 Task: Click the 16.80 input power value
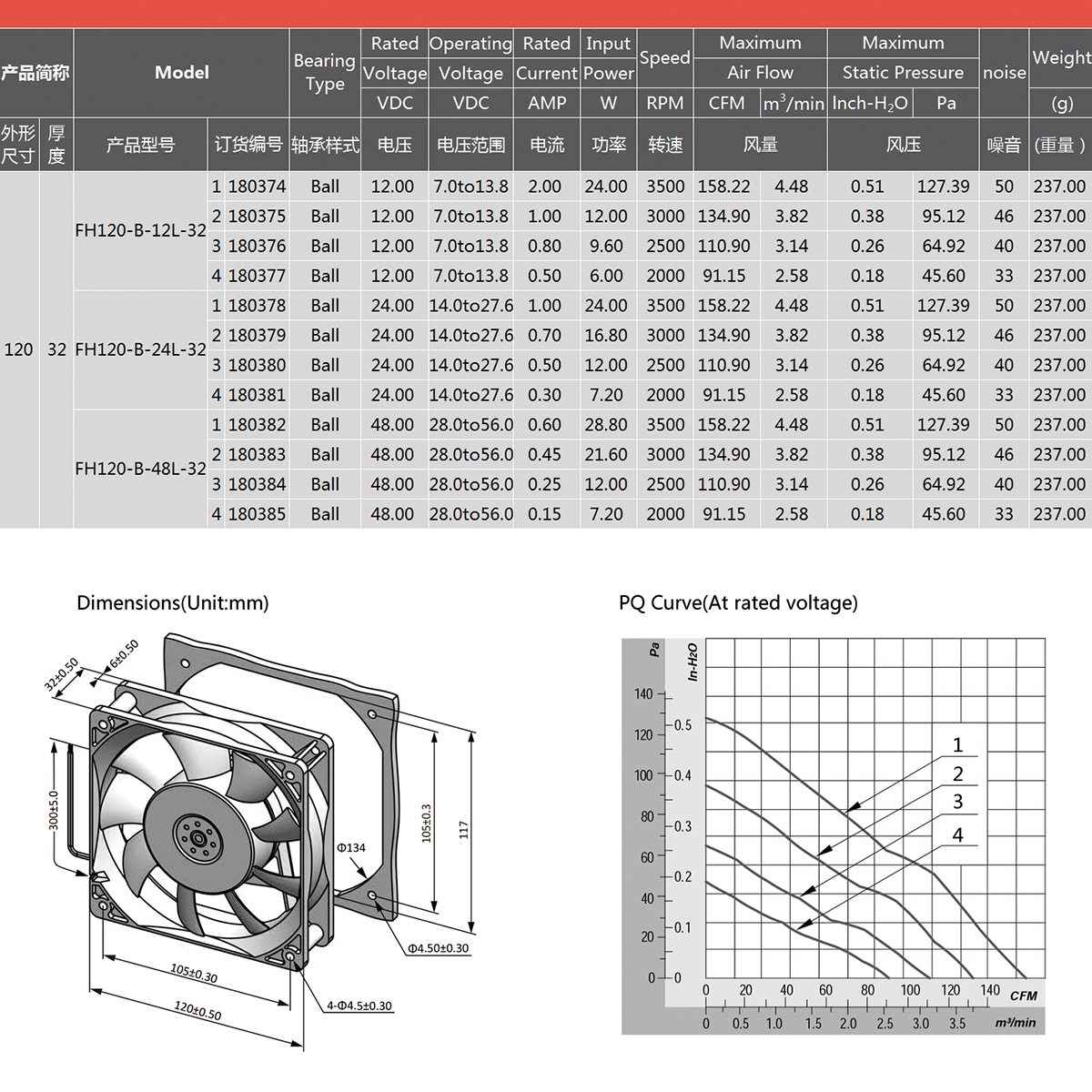click(x=606, y=336)
